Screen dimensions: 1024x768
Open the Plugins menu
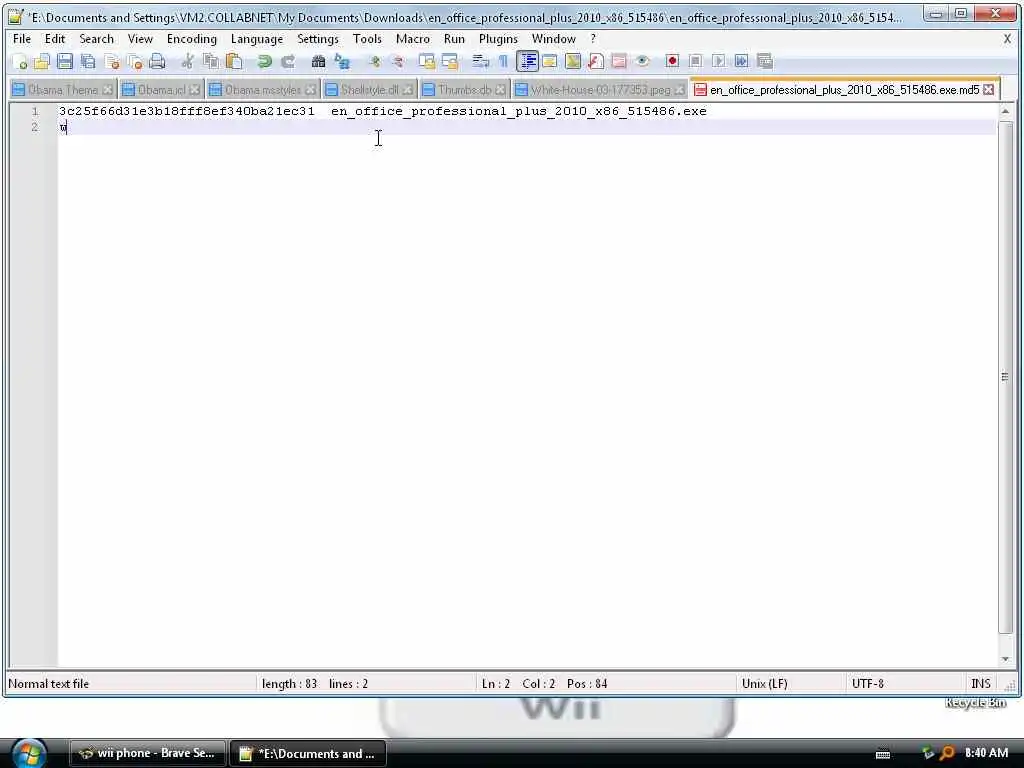(498, 39)
